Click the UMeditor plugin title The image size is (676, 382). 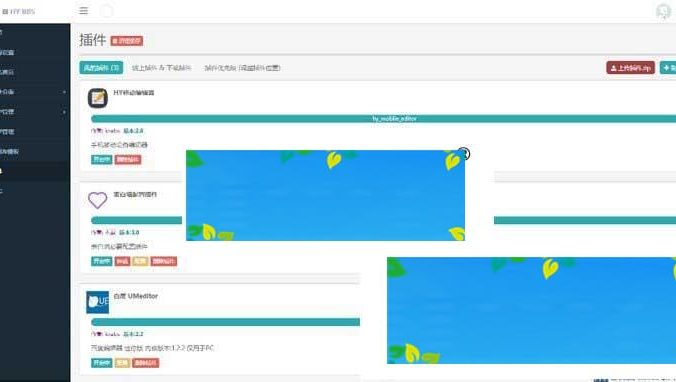pyautogui.click(x=135, y=296)
